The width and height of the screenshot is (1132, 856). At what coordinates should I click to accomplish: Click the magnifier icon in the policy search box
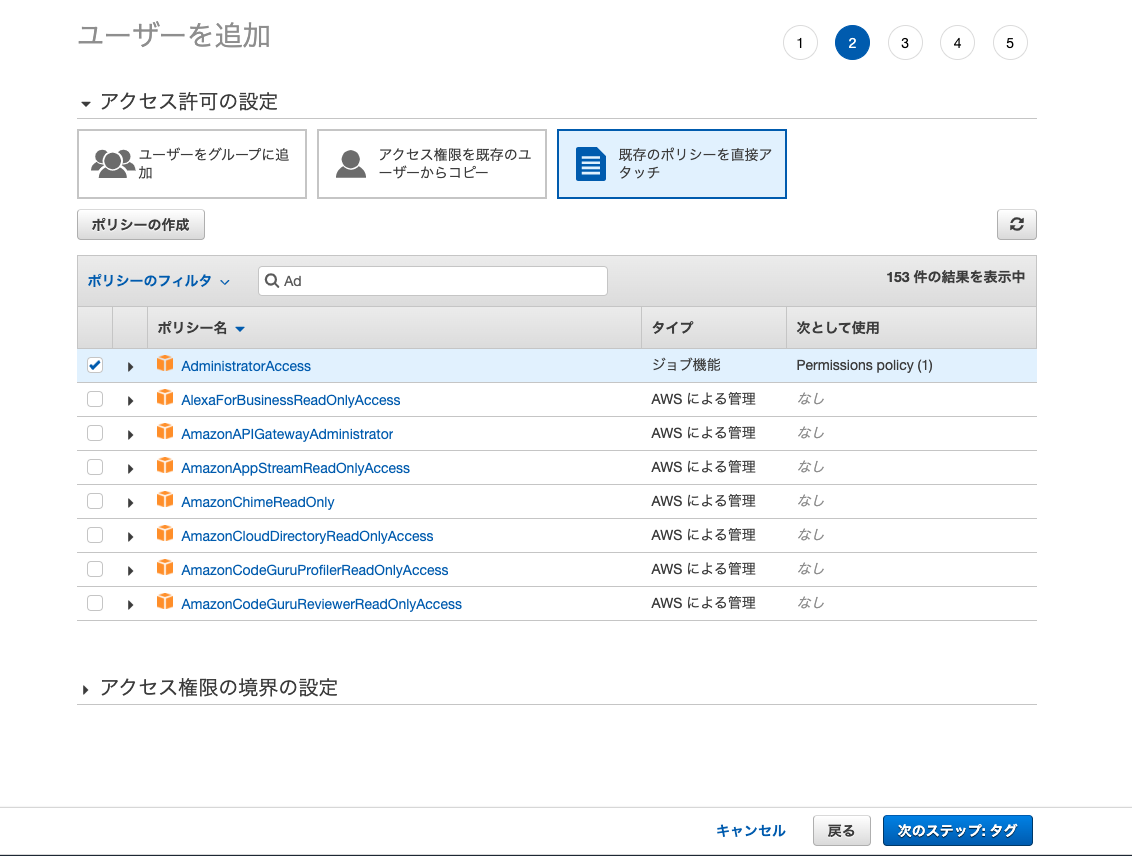pos(272,281)
